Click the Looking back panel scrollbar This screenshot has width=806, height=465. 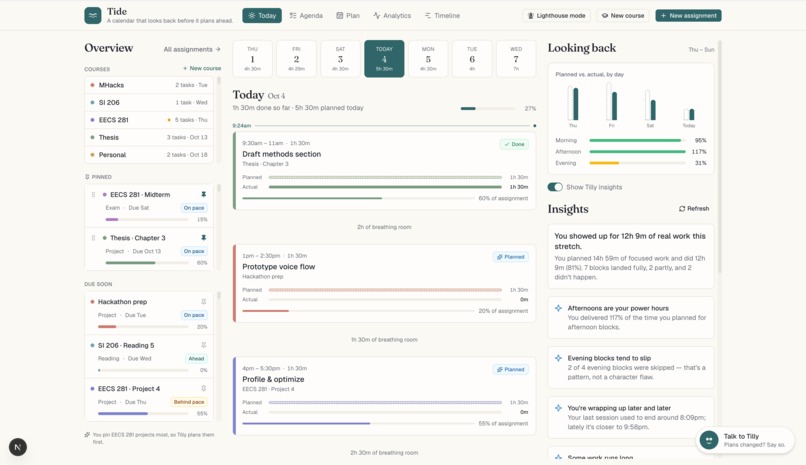720,157
